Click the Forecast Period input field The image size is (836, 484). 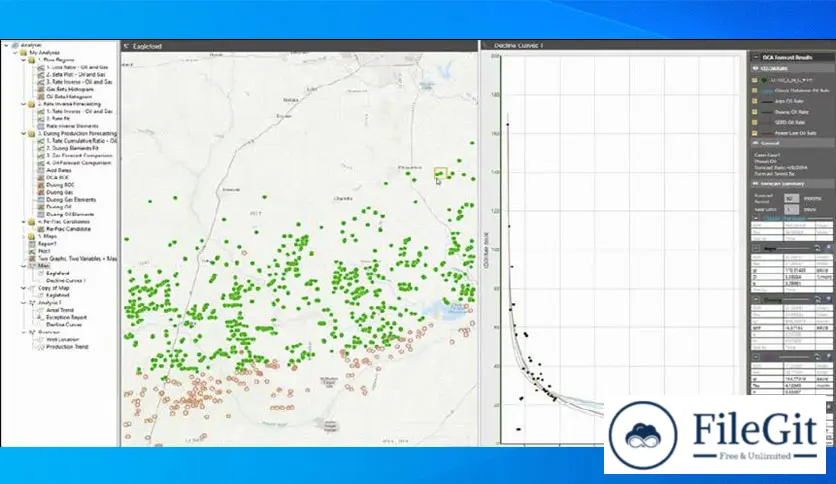point(791,198)
